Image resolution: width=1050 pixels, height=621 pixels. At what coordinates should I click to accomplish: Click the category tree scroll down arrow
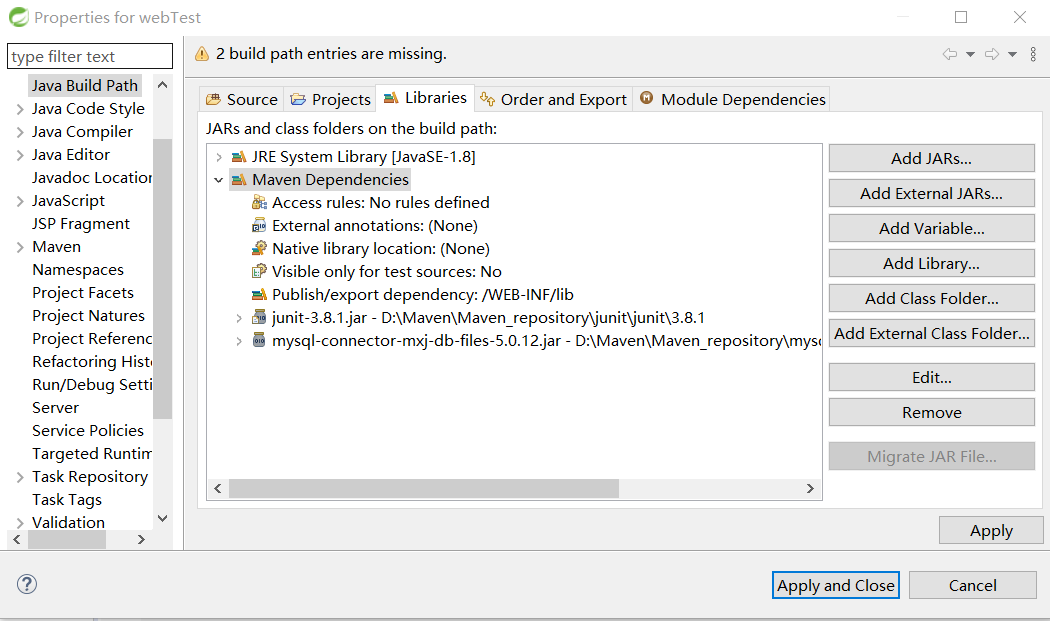tap(162, 519)
